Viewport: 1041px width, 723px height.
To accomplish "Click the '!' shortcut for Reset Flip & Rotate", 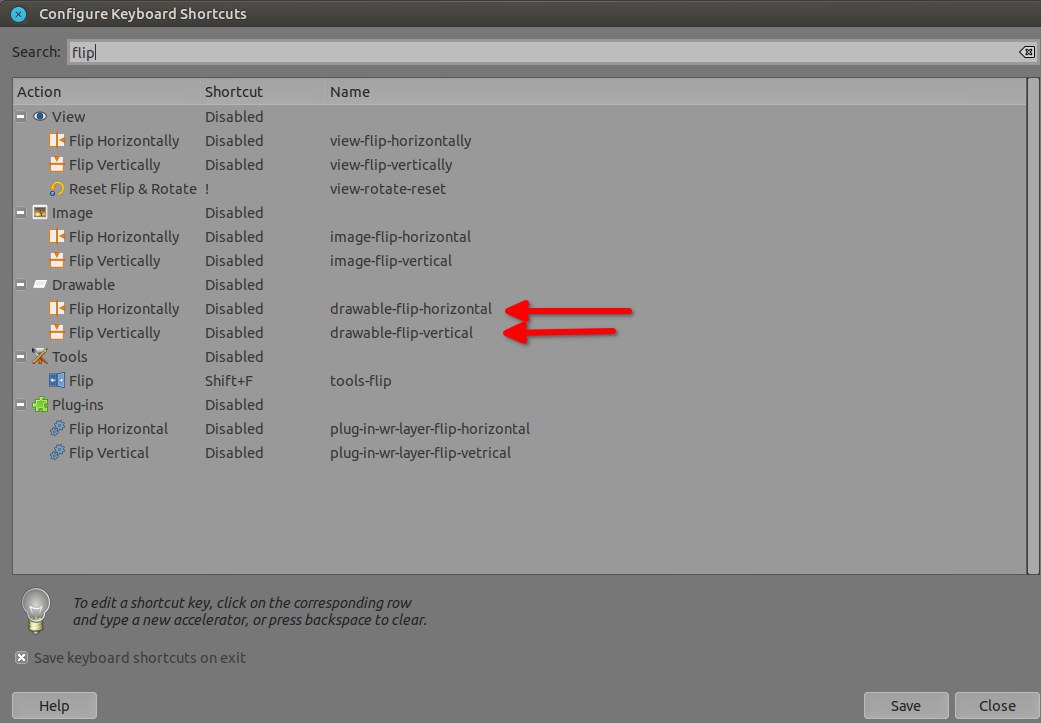I will coord(207,189).
